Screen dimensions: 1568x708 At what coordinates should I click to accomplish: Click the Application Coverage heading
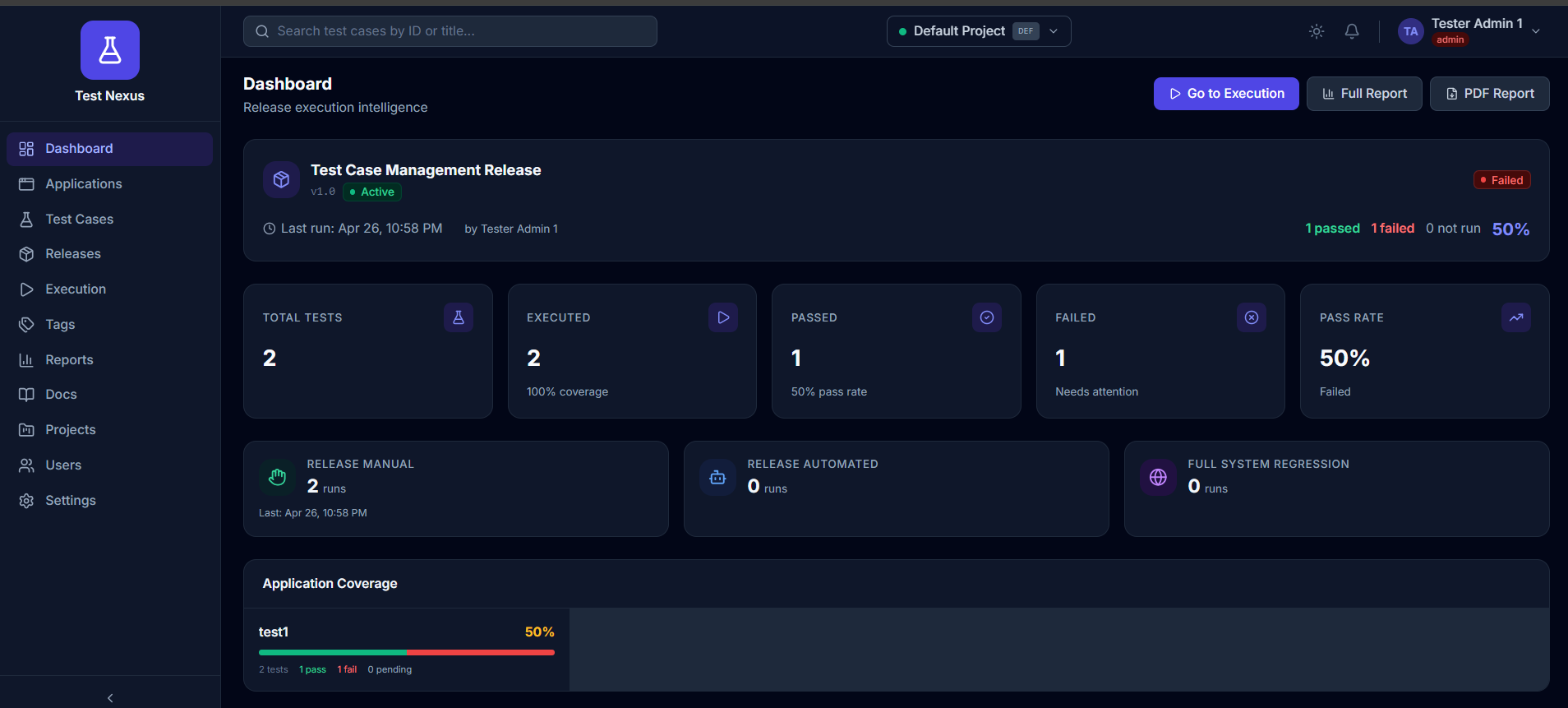point(330,584)
